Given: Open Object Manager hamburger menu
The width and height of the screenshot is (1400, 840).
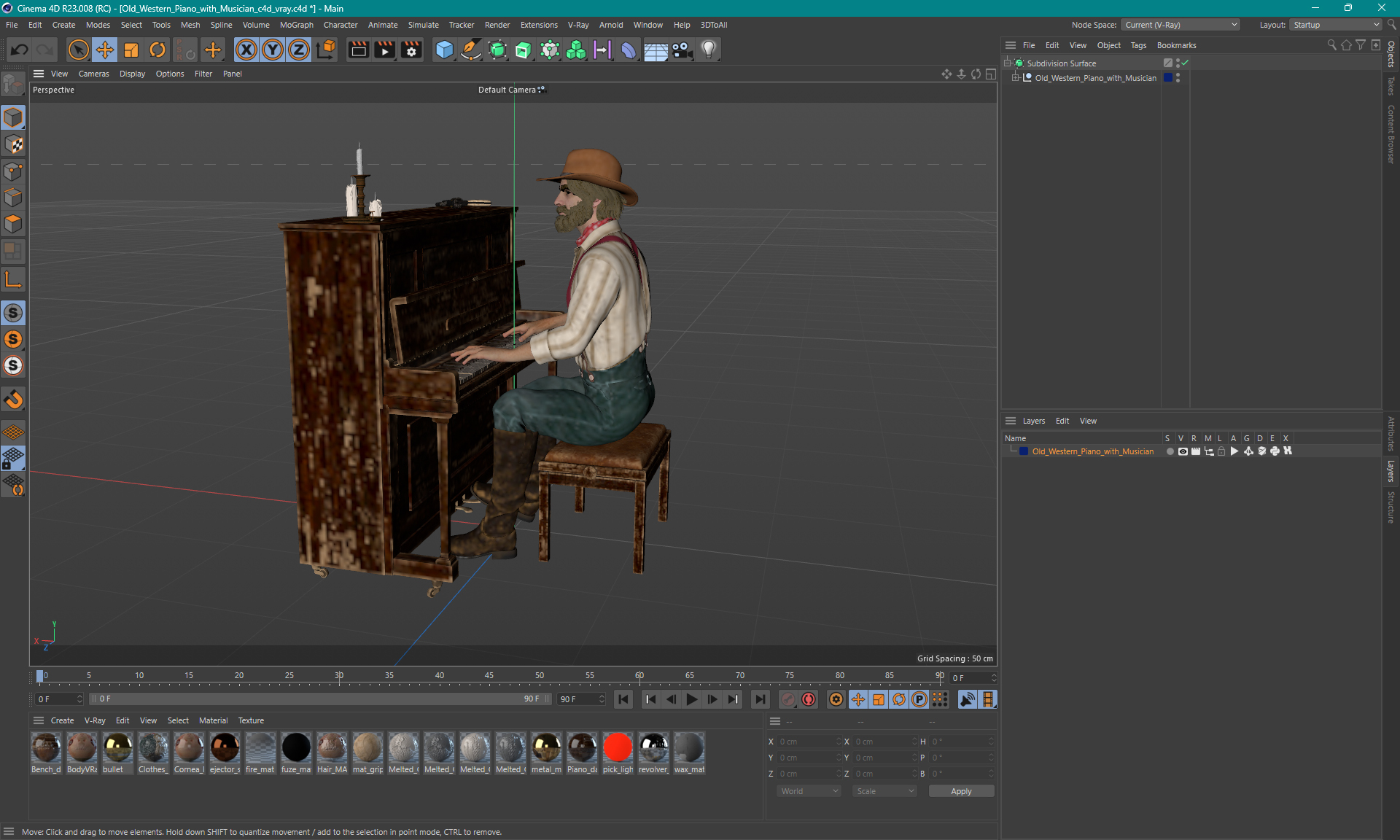Looking at the screenshot, I should point(1011,45).
